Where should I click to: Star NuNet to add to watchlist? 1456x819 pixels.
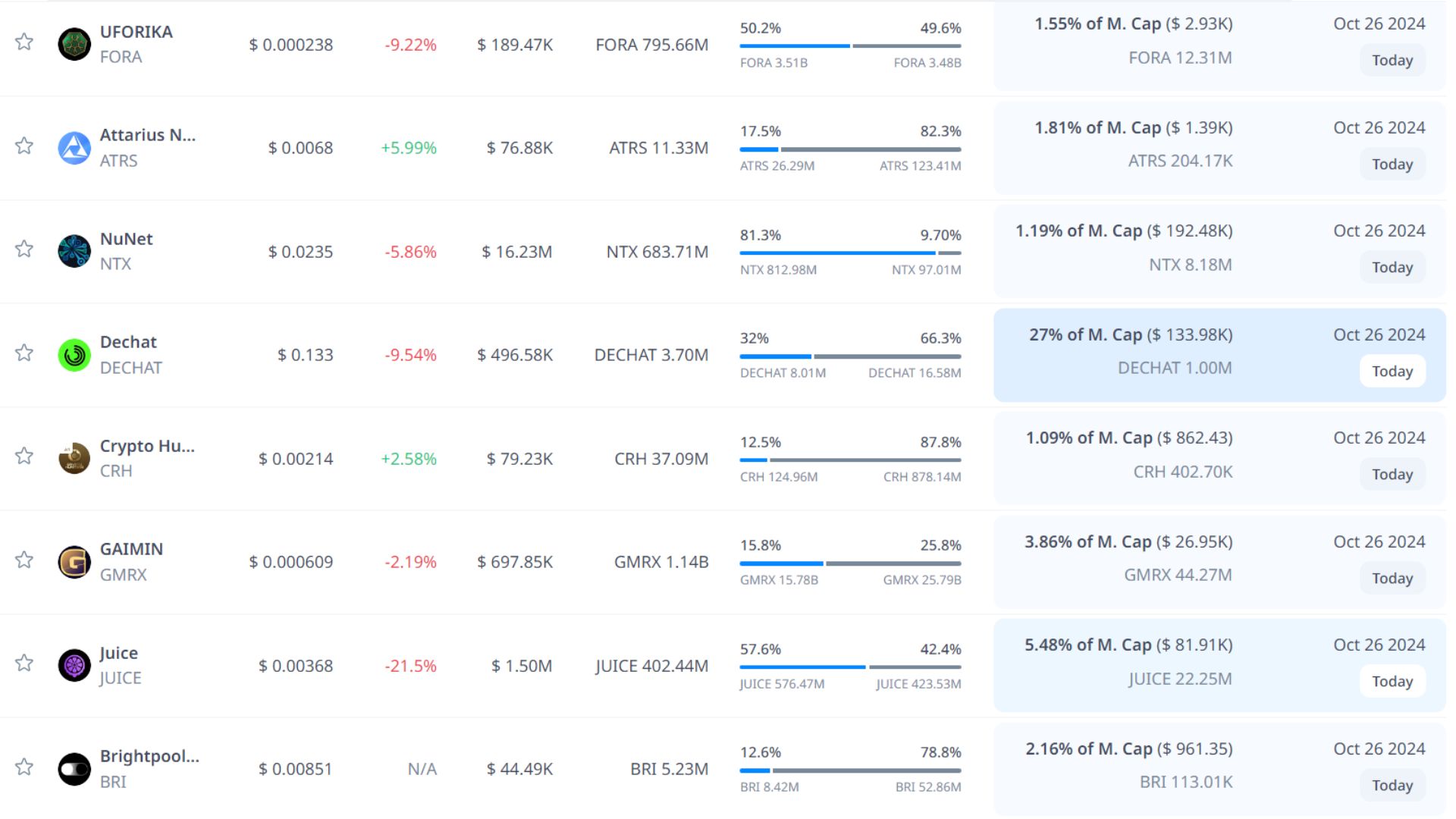(24, 249)
